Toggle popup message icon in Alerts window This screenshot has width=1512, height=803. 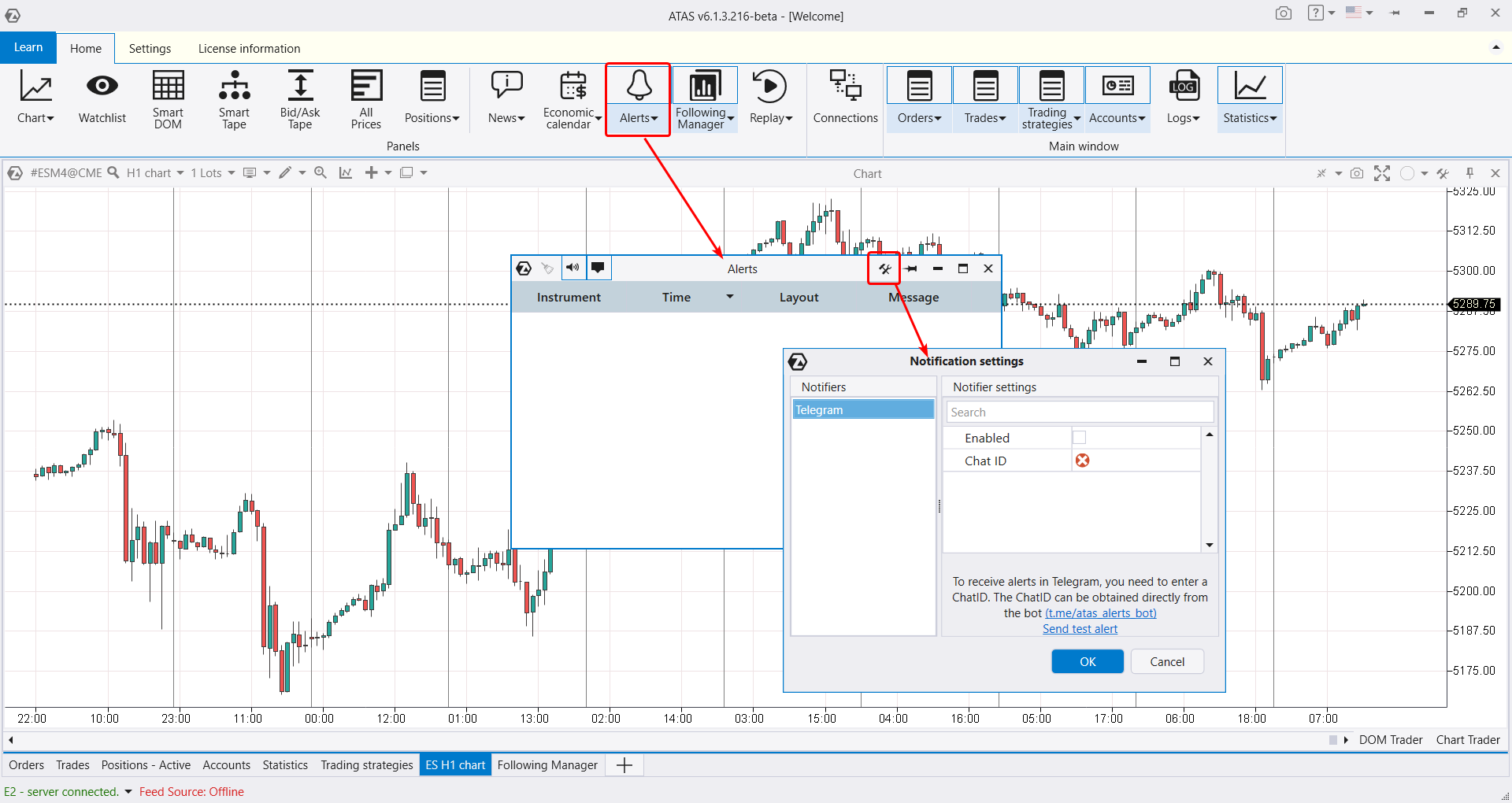tap(598, 268)
